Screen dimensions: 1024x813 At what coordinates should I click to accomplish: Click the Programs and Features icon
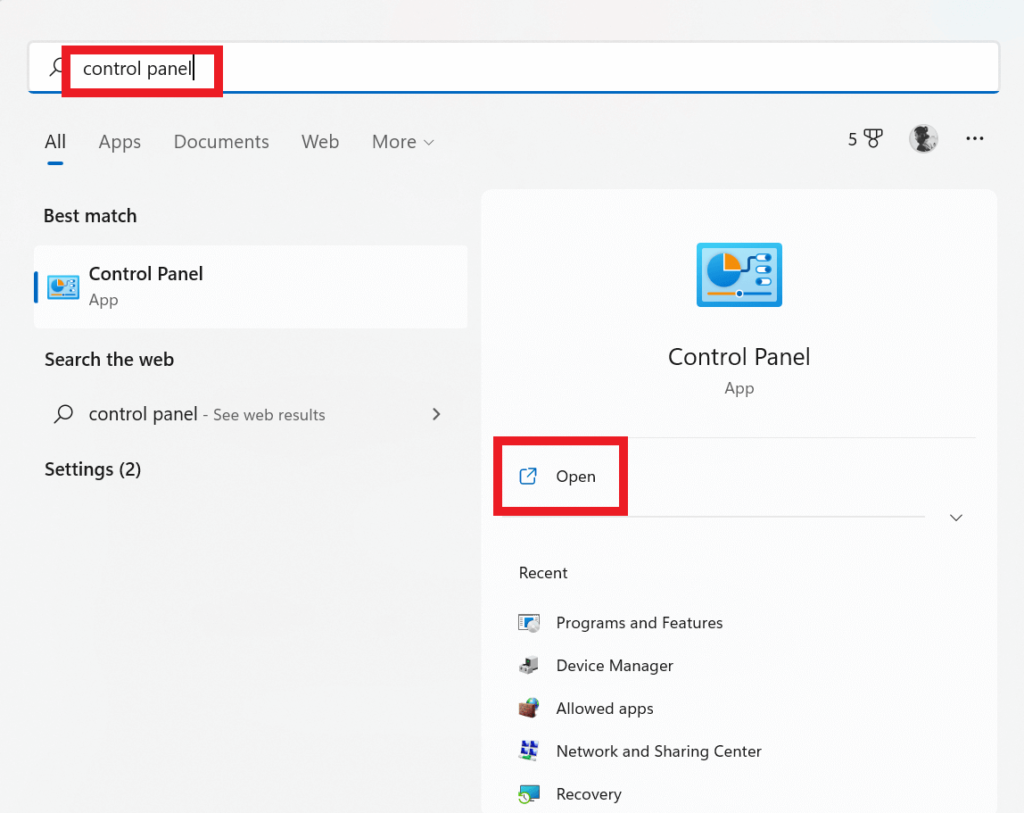pos(529,623)
